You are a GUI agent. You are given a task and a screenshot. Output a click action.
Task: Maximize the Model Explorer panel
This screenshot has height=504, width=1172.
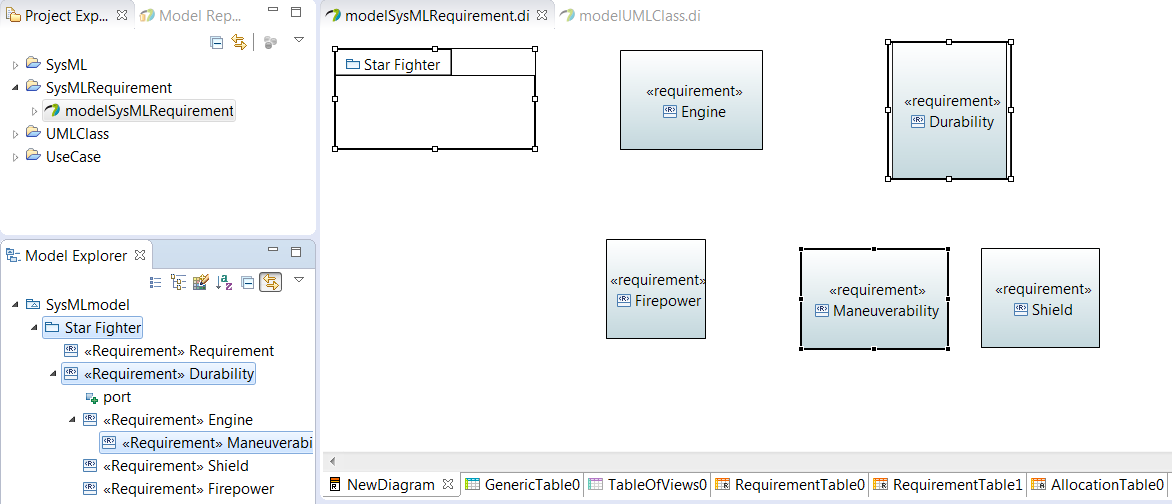pos(296,252)
